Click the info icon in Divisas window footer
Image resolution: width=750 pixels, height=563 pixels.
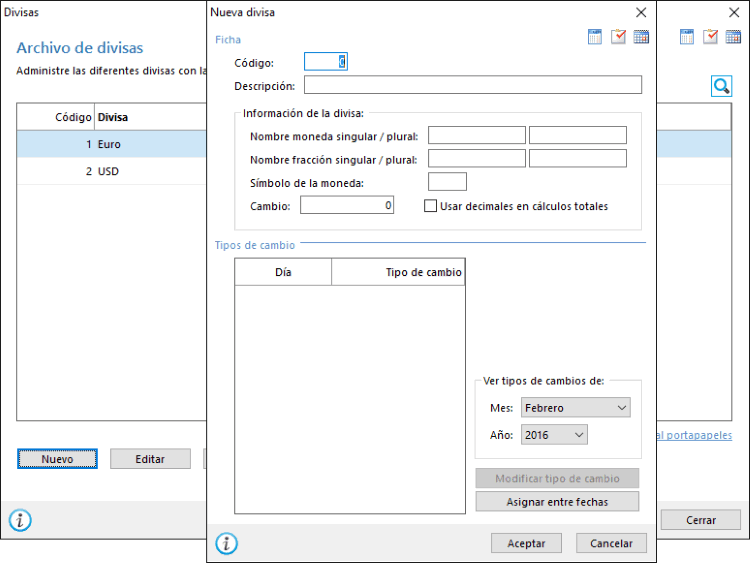tap(20, 520)
